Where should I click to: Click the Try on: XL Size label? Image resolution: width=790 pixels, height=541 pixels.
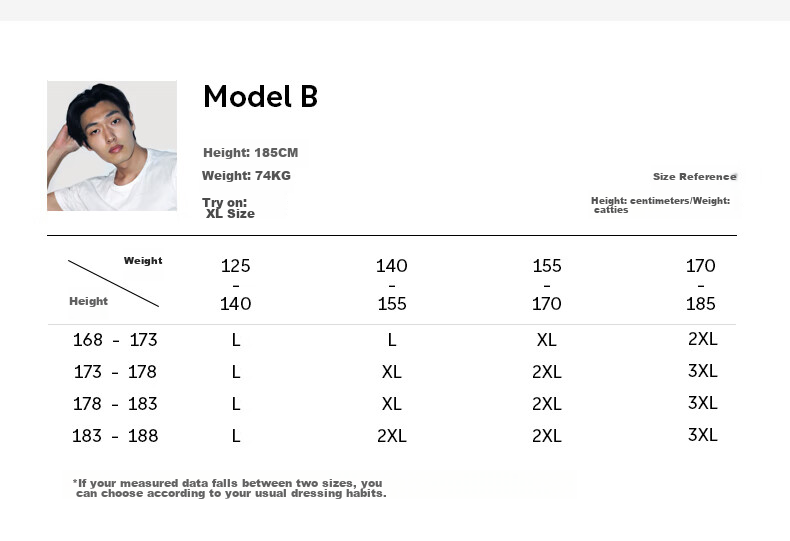point(228,208)
